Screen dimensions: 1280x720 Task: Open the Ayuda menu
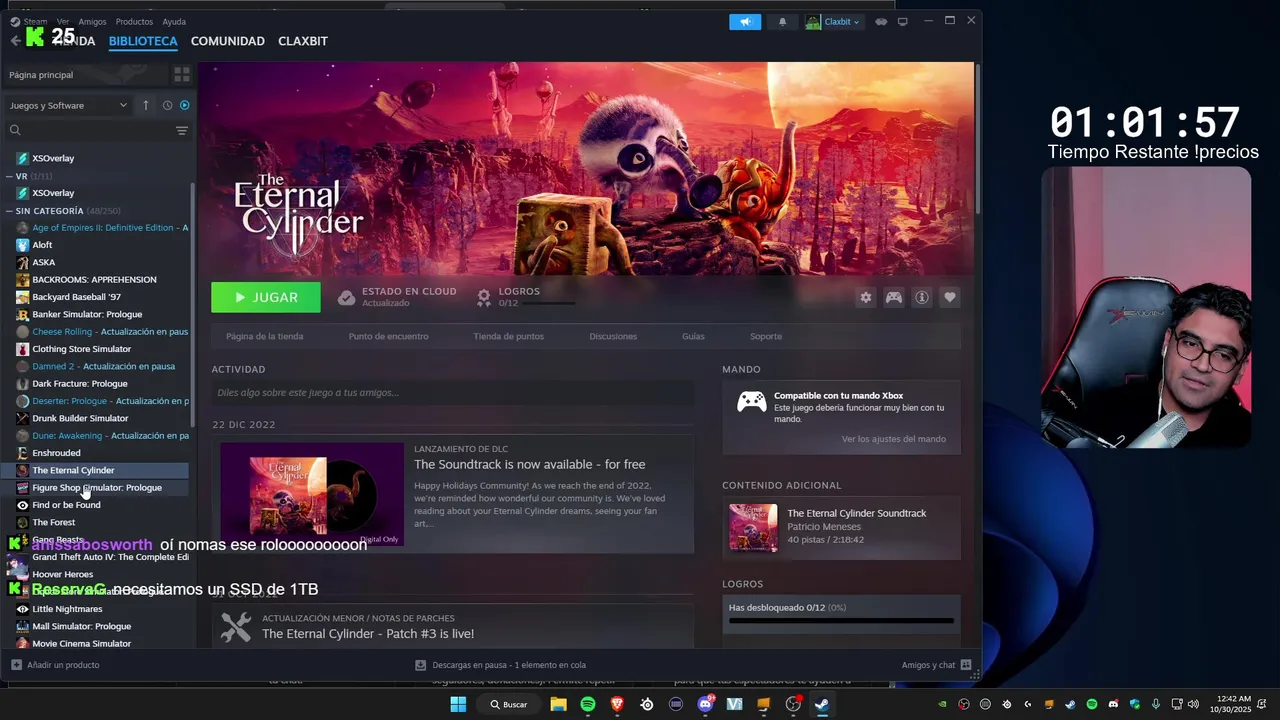(x=174, y=21)
